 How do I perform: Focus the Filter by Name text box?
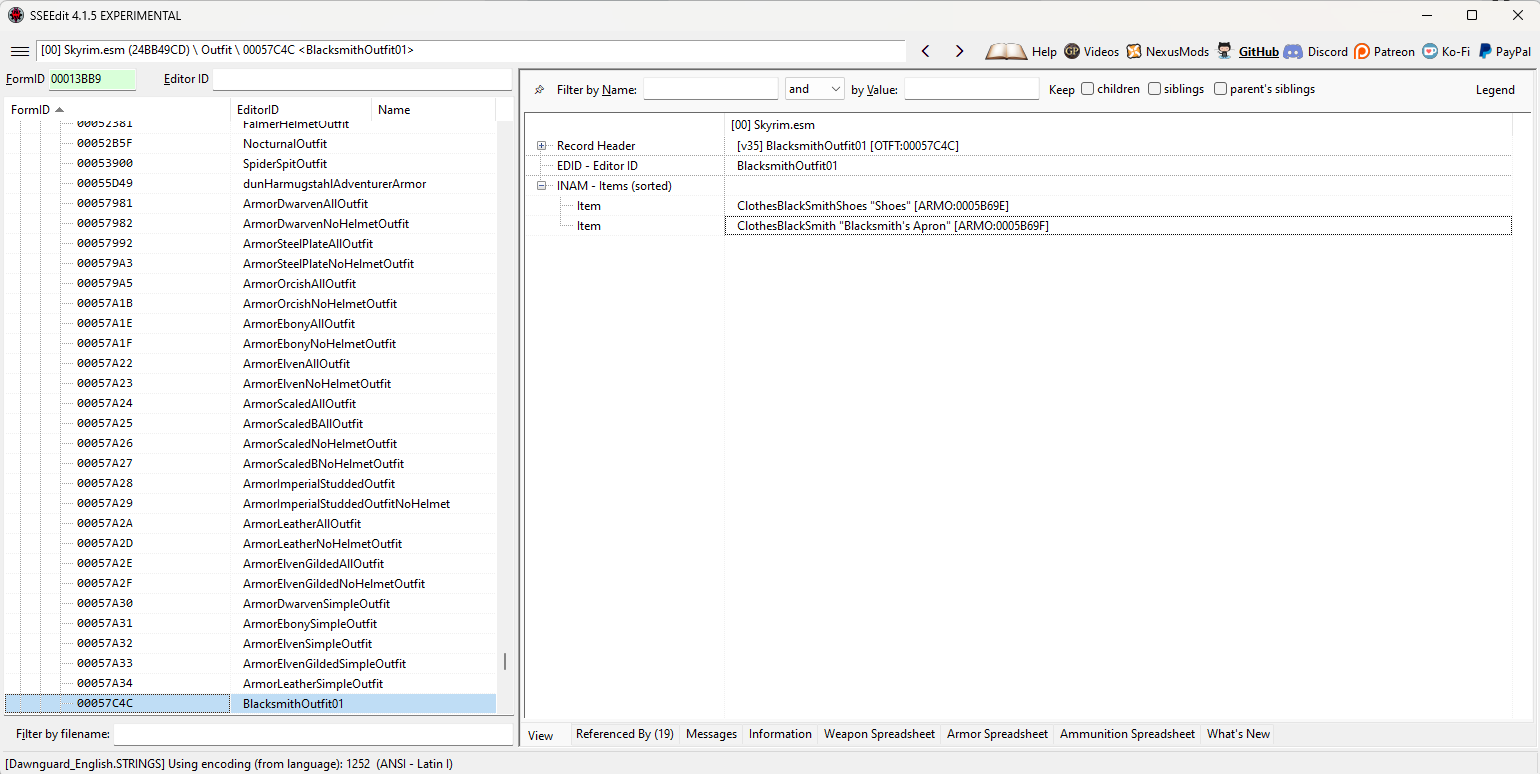pyautogui.click(x=710, y=89)
